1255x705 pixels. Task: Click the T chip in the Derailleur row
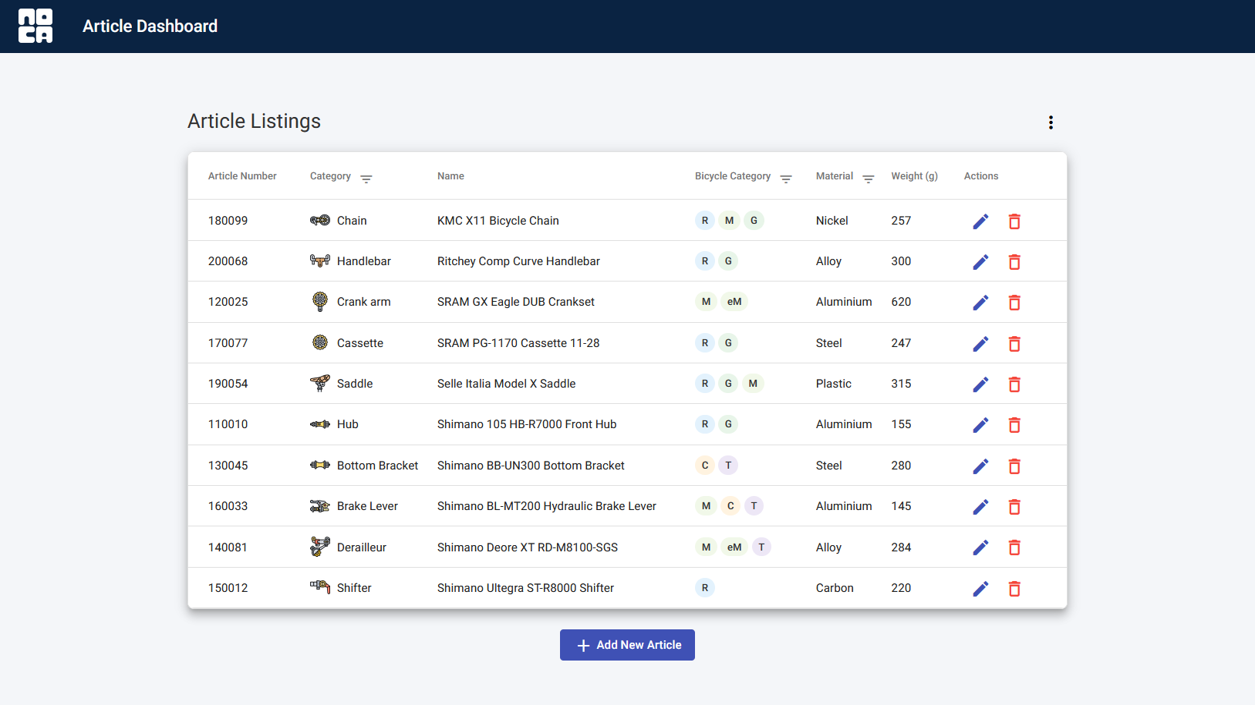click(x=761, y=547)
